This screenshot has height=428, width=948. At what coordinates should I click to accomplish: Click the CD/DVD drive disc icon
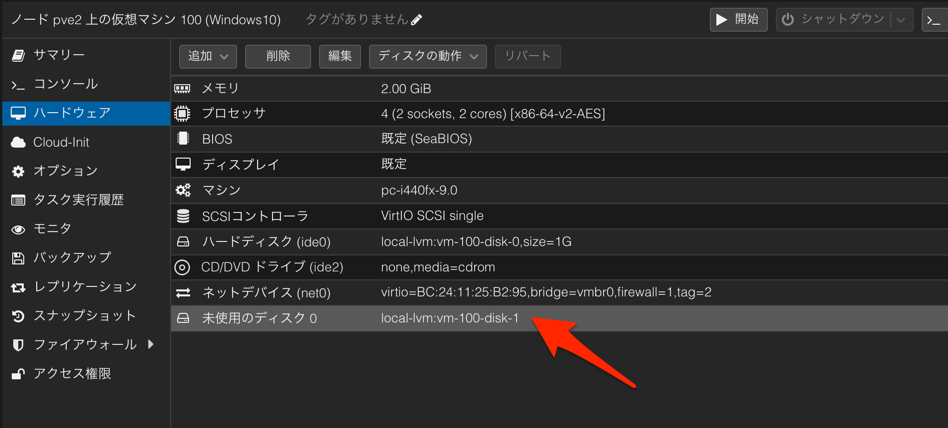[183, 267]
